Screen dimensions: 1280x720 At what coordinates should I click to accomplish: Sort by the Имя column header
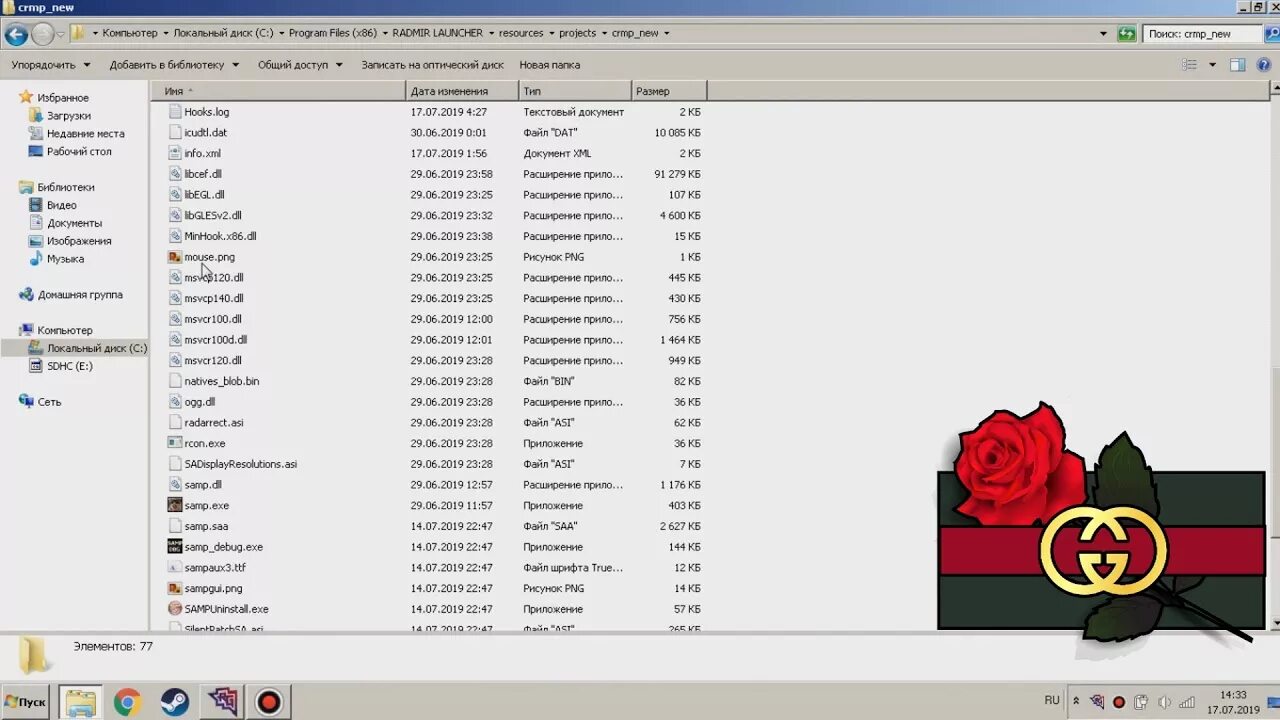(x=278, y=91)
